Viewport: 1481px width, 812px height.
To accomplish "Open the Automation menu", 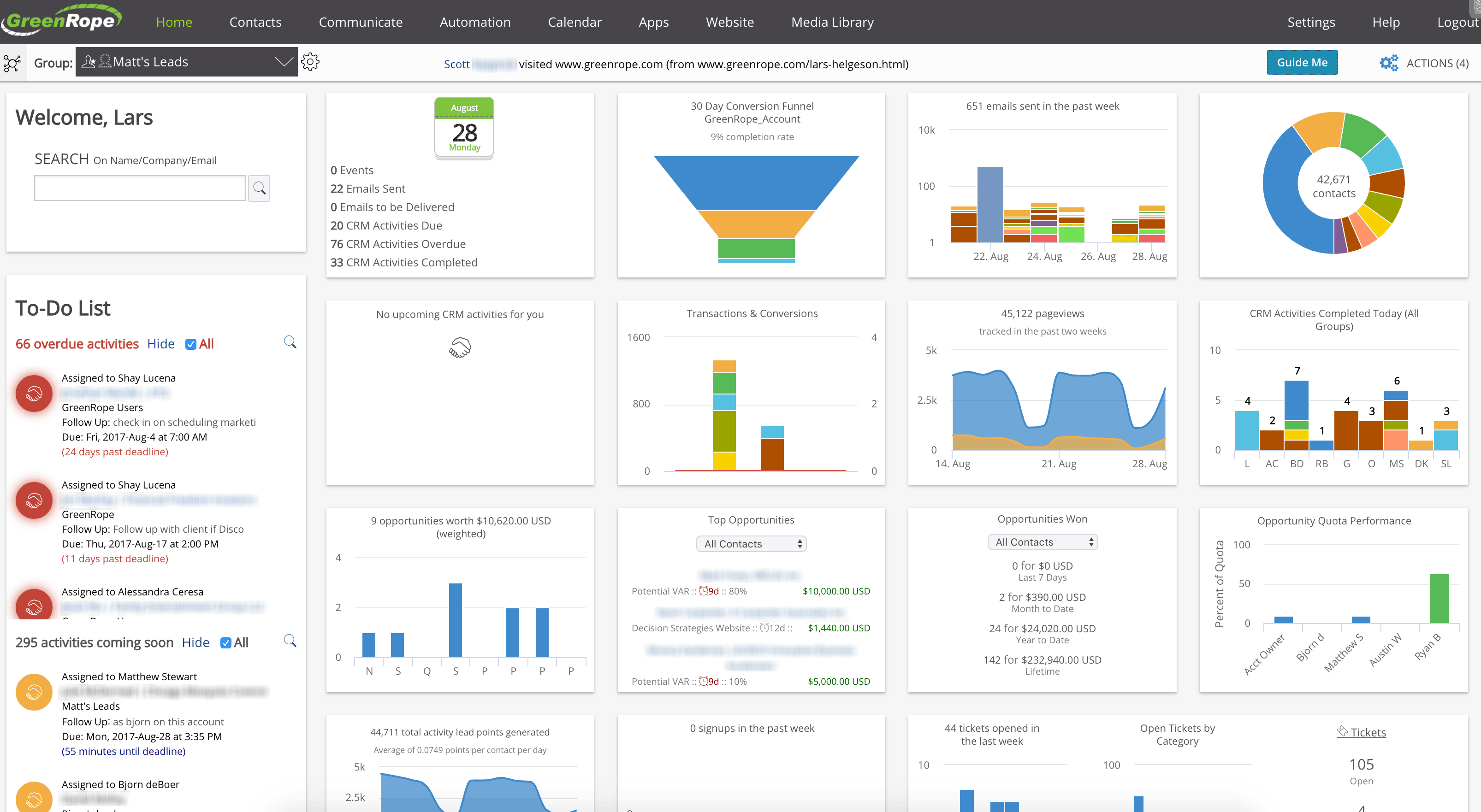I will pyautogui.click(x=475, y=22).
